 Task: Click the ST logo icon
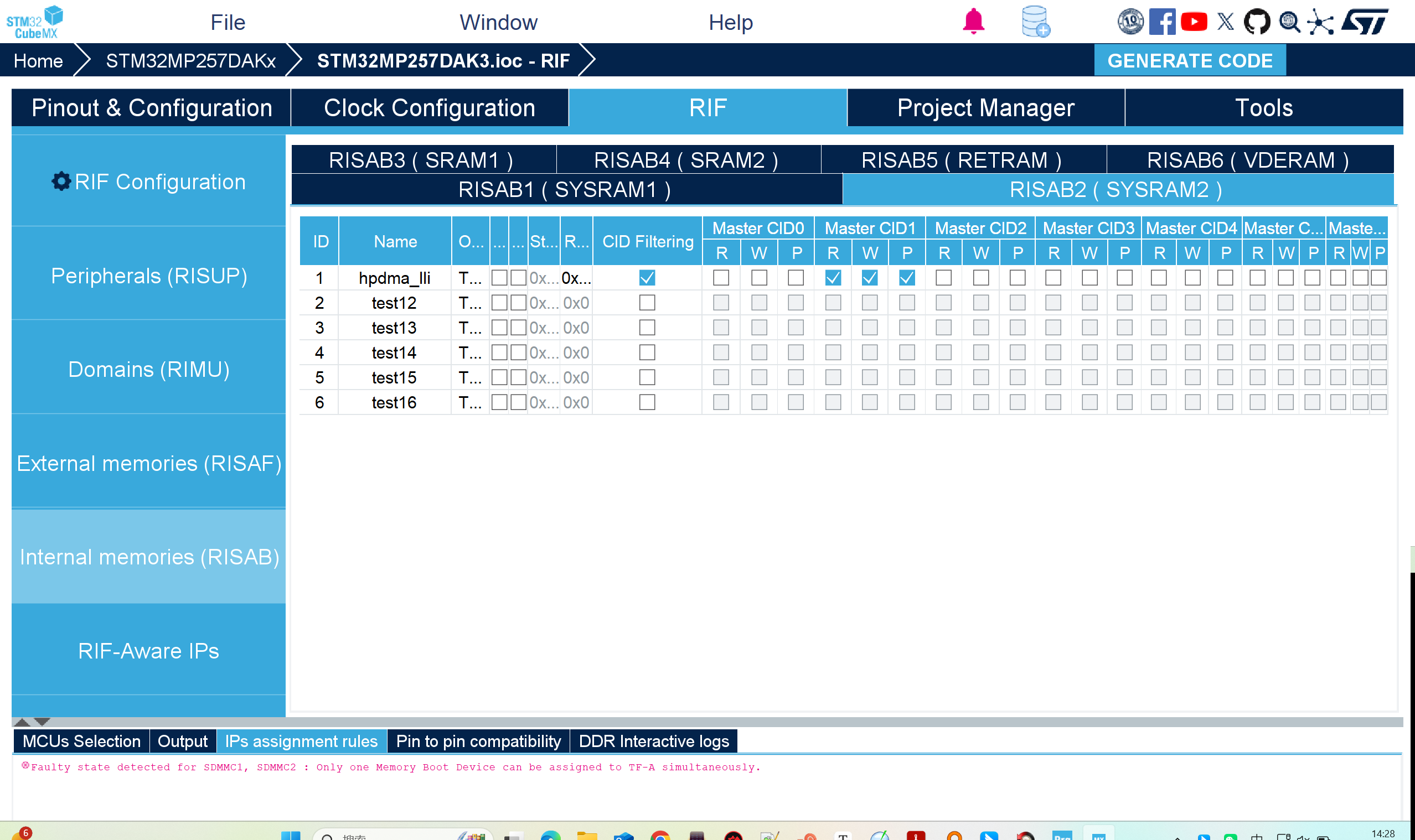click(1365, 22)
